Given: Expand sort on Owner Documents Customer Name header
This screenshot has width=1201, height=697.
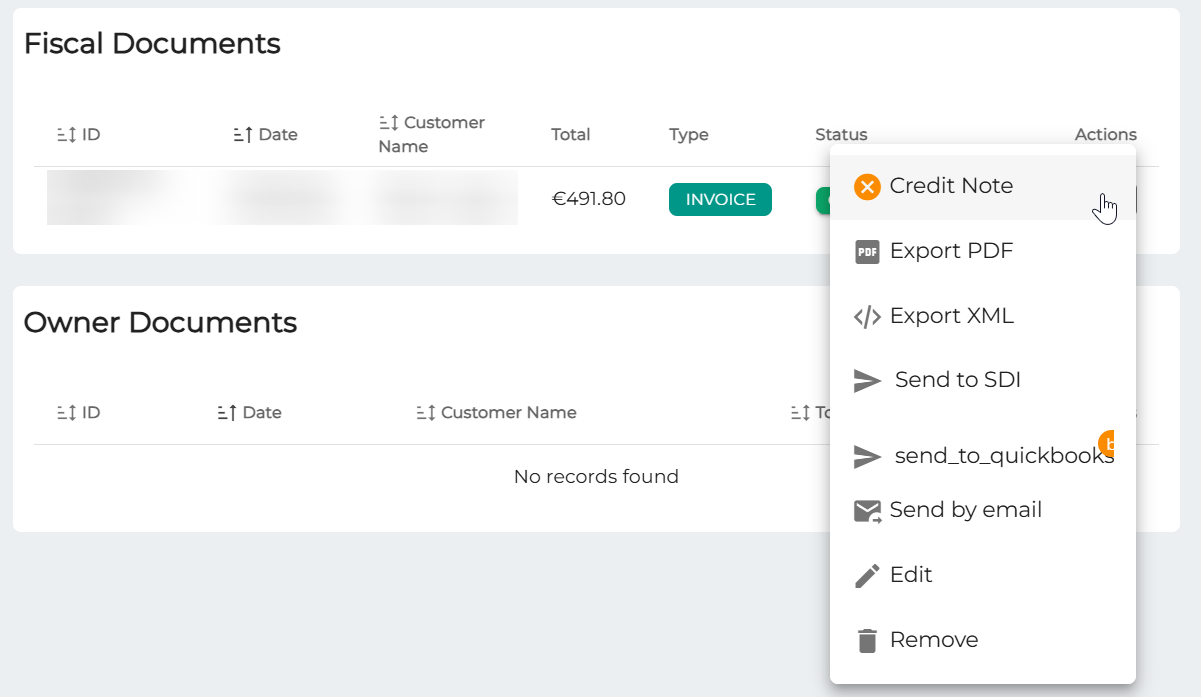Looking at the screenshot, I should [x=422, y=411].
